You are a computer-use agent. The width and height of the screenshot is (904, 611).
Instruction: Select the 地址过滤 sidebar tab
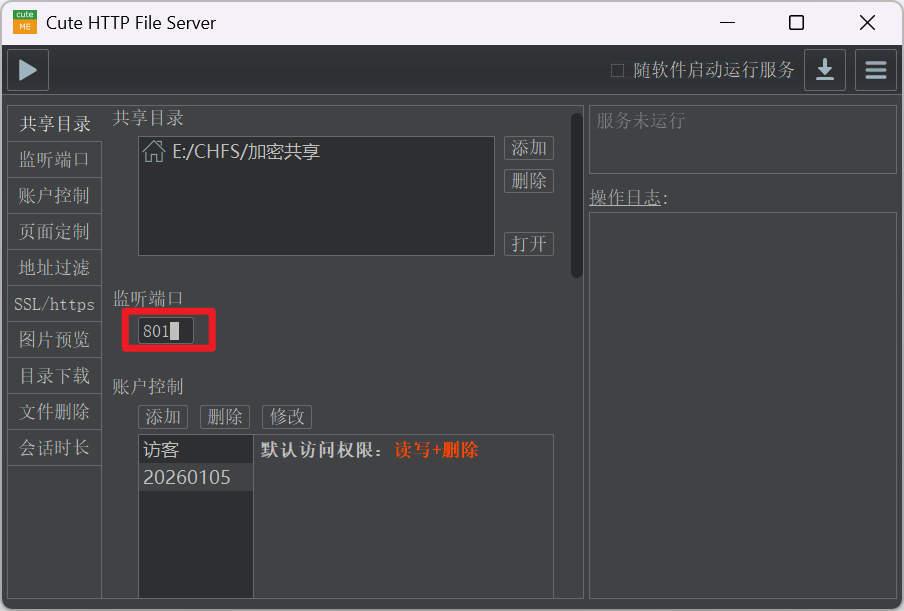55,267
